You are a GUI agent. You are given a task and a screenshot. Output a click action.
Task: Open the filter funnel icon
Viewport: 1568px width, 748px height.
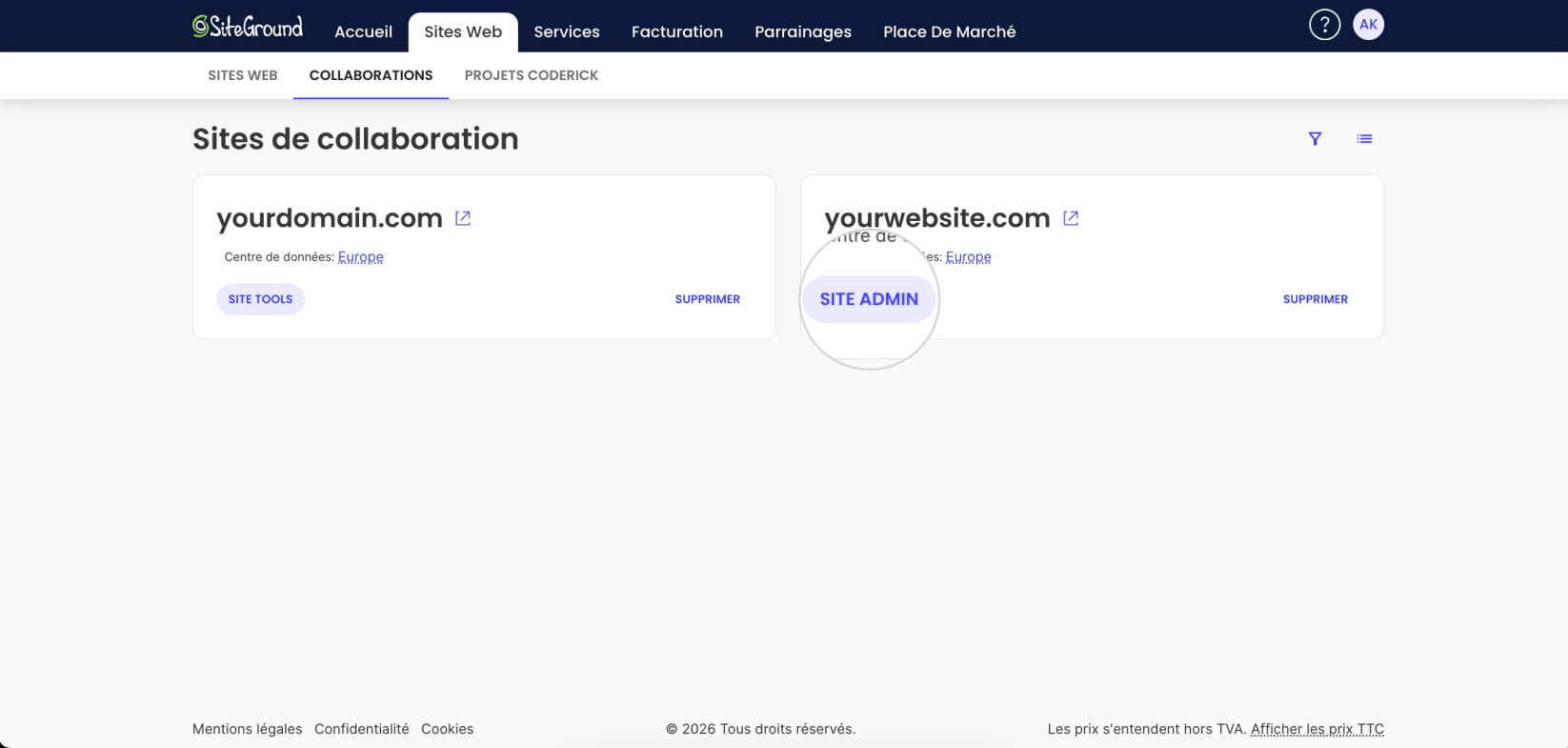(1315, 139)
